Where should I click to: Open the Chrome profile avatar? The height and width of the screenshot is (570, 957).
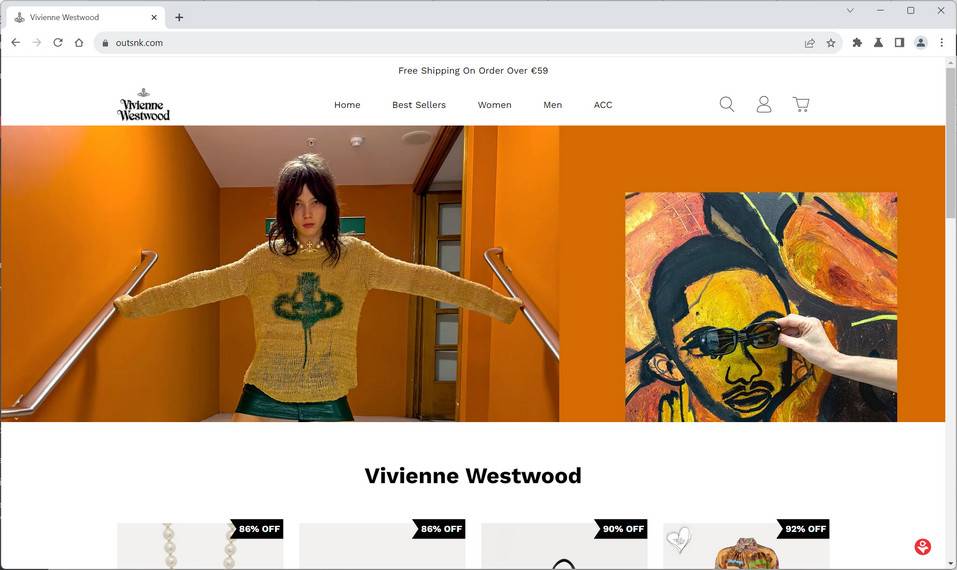point(920,43)
